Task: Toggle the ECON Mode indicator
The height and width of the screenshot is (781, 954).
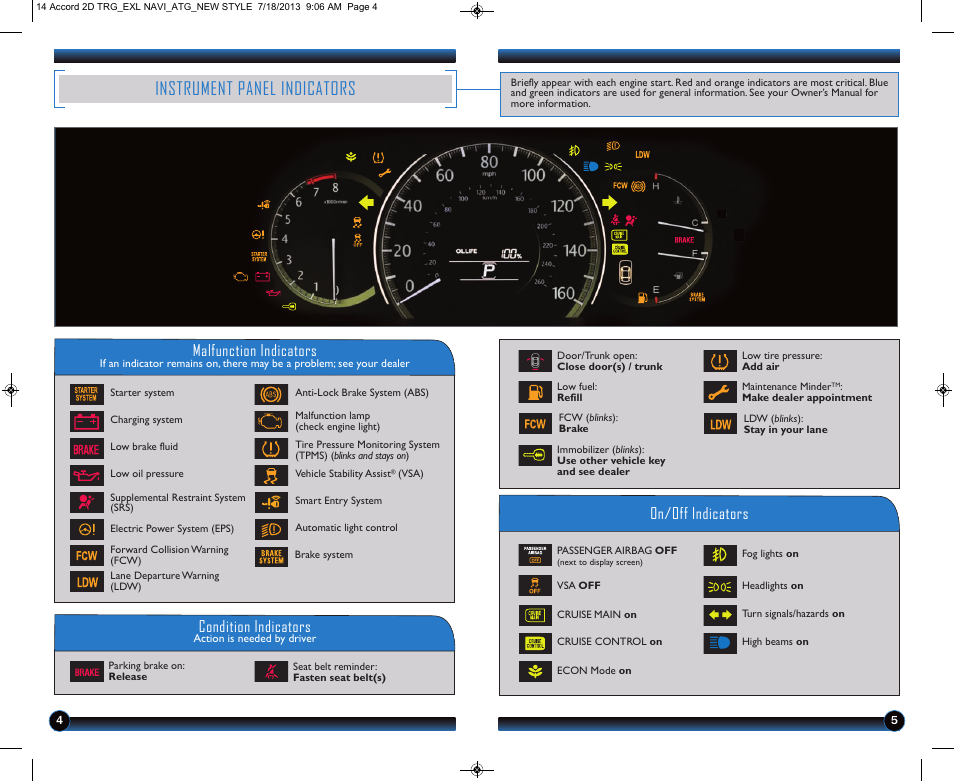Action: coord(535,671)
